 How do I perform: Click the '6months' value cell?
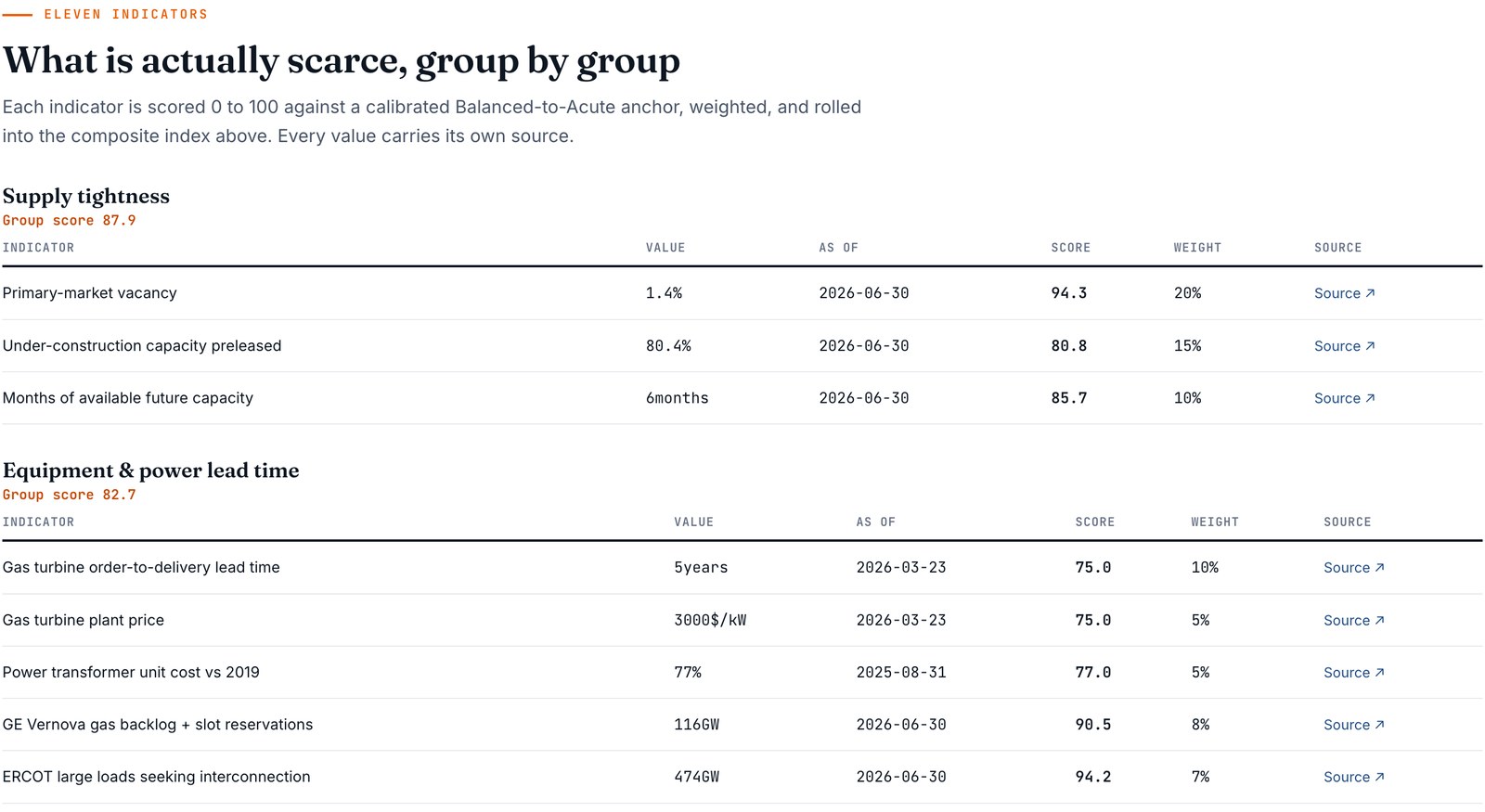pyautogui.click(x=677, y=398)
